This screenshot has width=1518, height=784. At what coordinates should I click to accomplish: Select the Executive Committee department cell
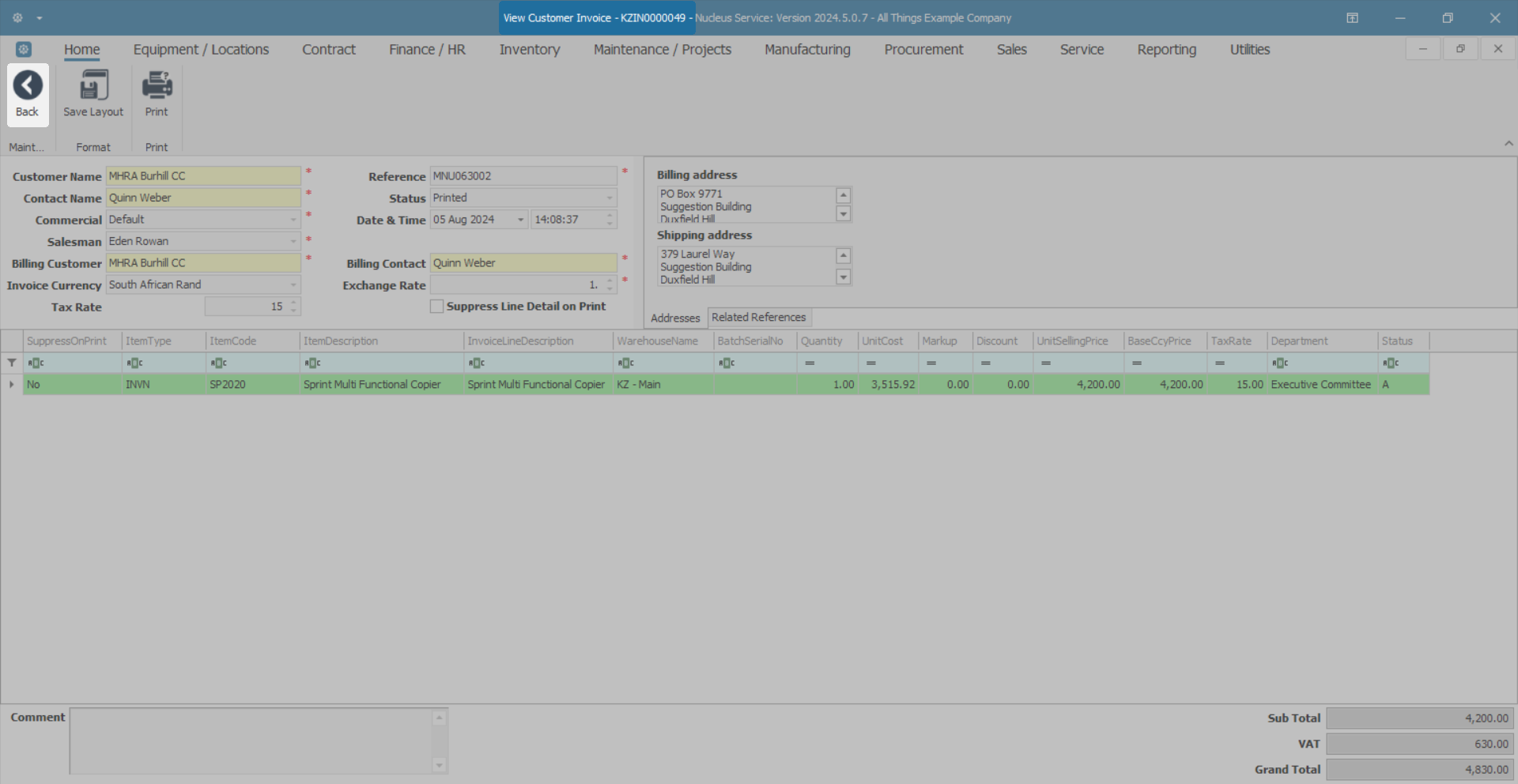pyautogui.click(x=1323, y=385)
